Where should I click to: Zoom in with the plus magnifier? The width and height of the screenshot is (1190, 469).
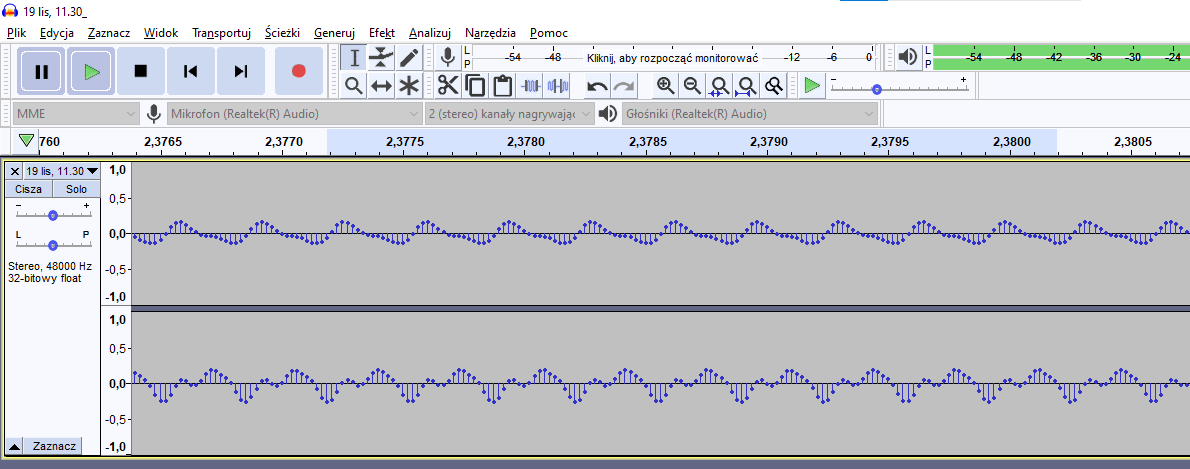tap(666, 86)
